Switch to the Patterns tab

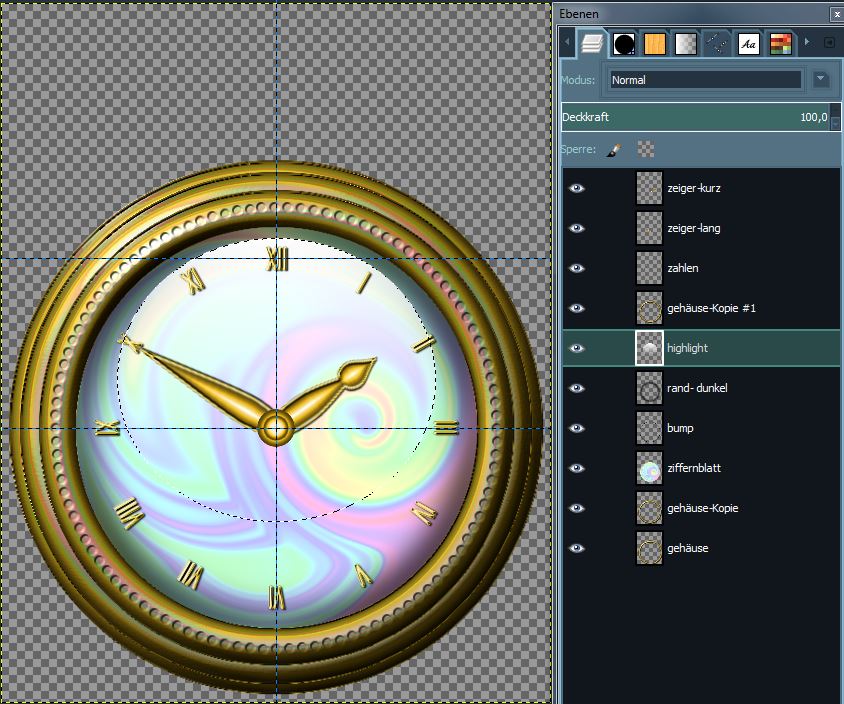coord(655,44)
